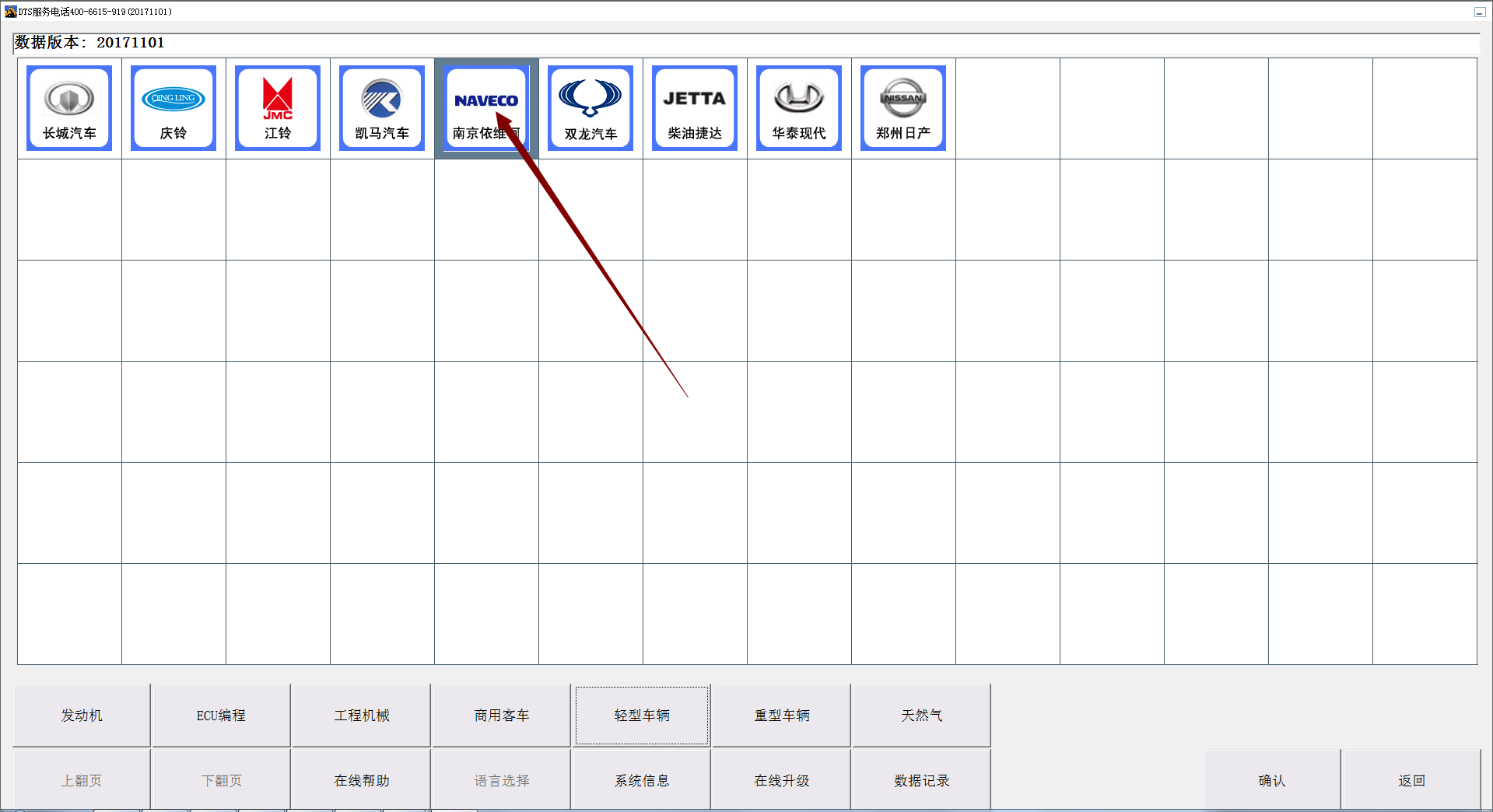This screenshot has height=812, width=1493.
Task: Open the Qingling (庆铃) brand icon
Action: point(173,108)
